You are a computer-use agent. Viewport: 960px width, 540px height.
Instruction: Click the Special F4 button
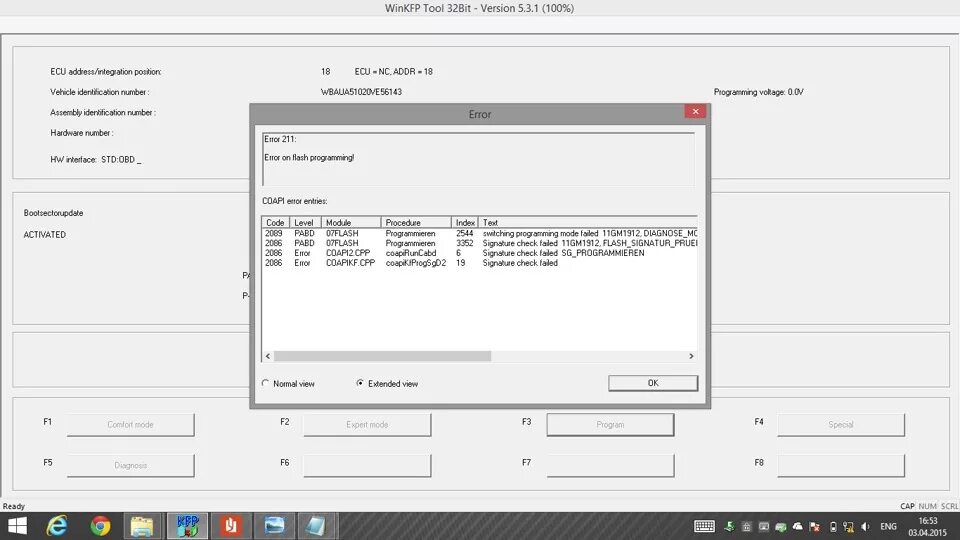pos(841,424)
